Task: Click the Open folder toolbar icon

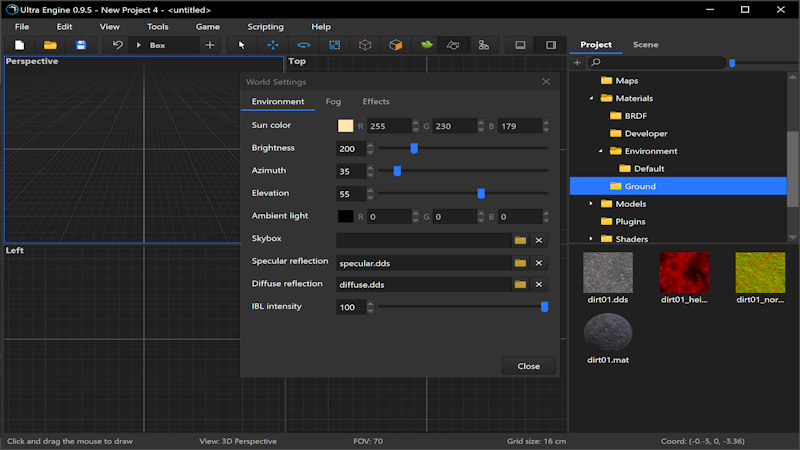Action: pos(50,45)
